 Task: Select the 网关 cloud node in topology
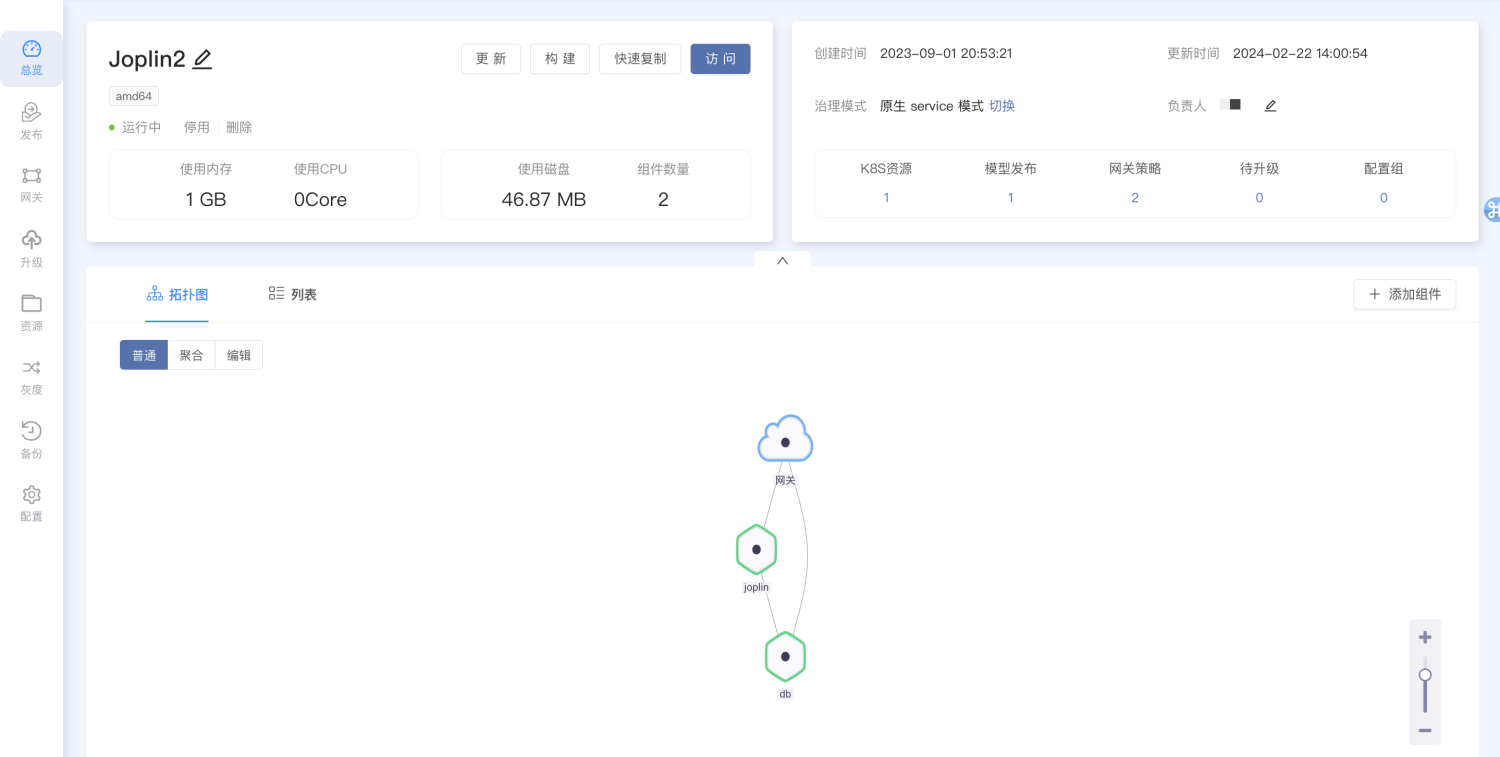[785, 440]
